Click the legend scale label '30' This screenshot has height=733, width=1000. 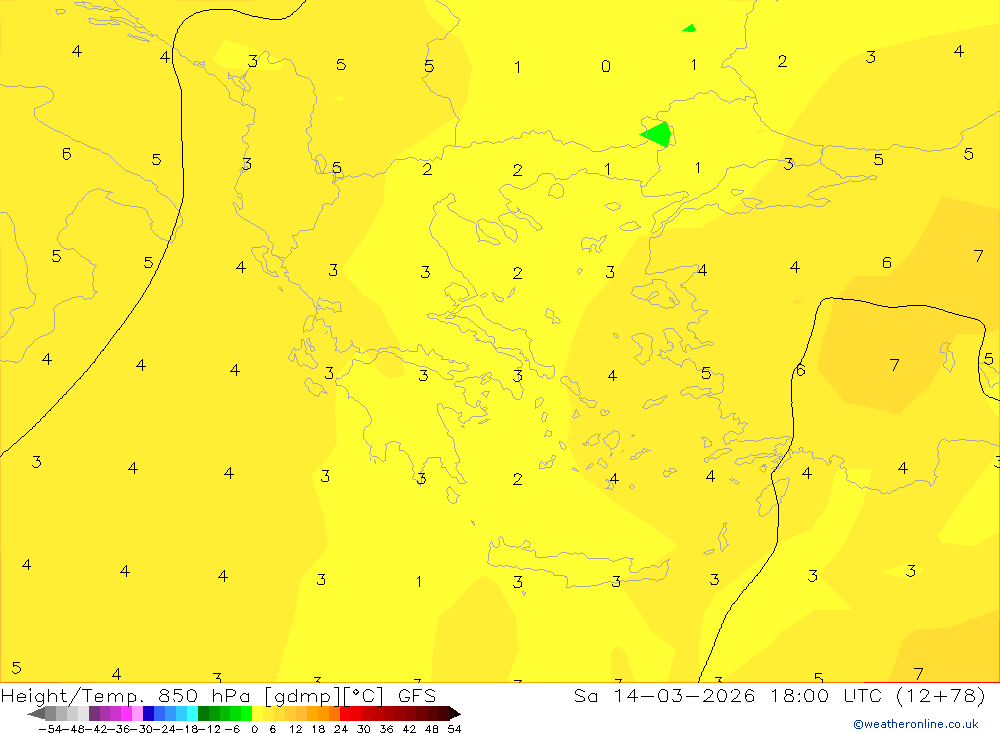coord(364,729)
